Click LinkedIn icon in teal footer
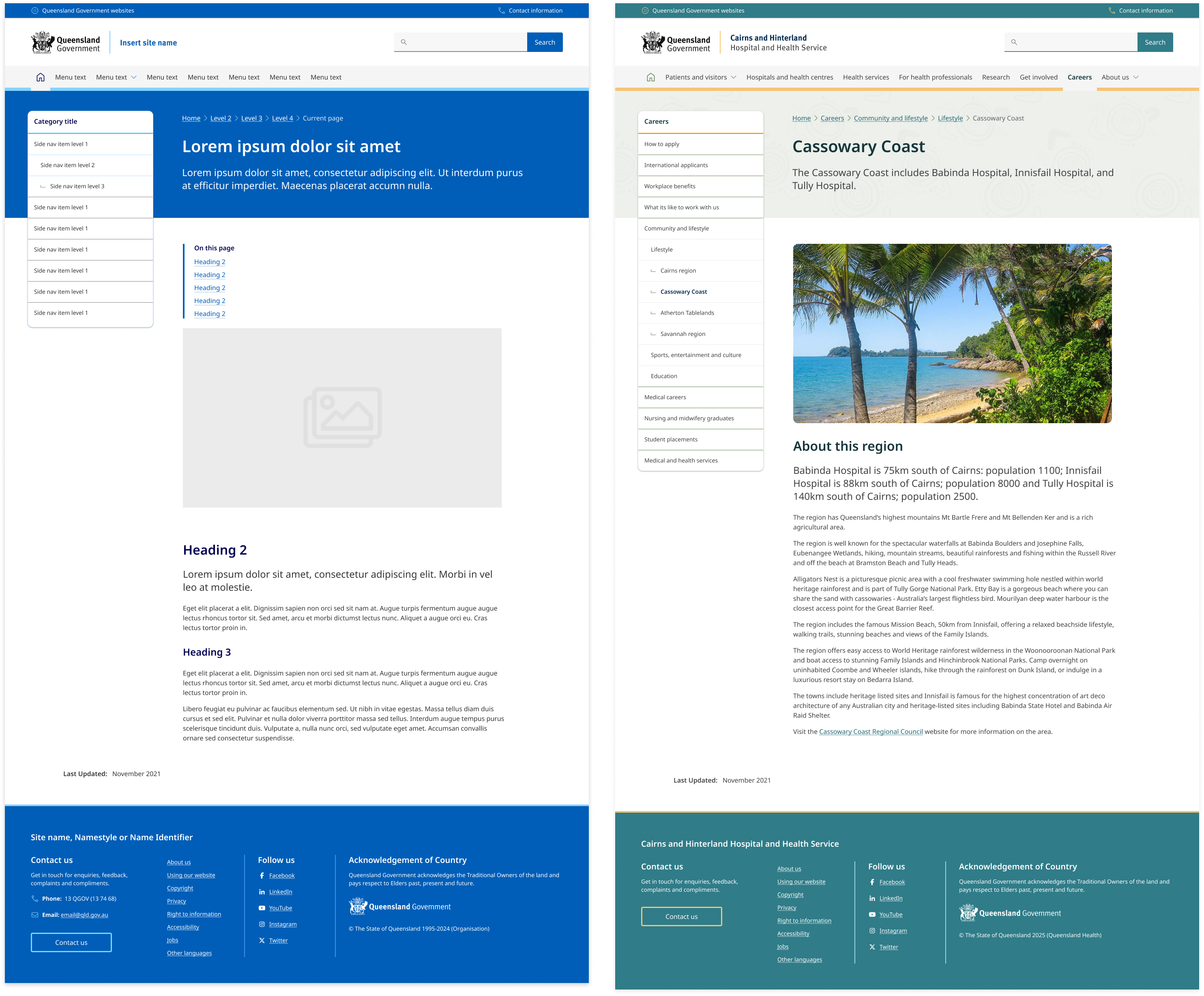Screen dimensions: 1204x996 coord(872,899)
